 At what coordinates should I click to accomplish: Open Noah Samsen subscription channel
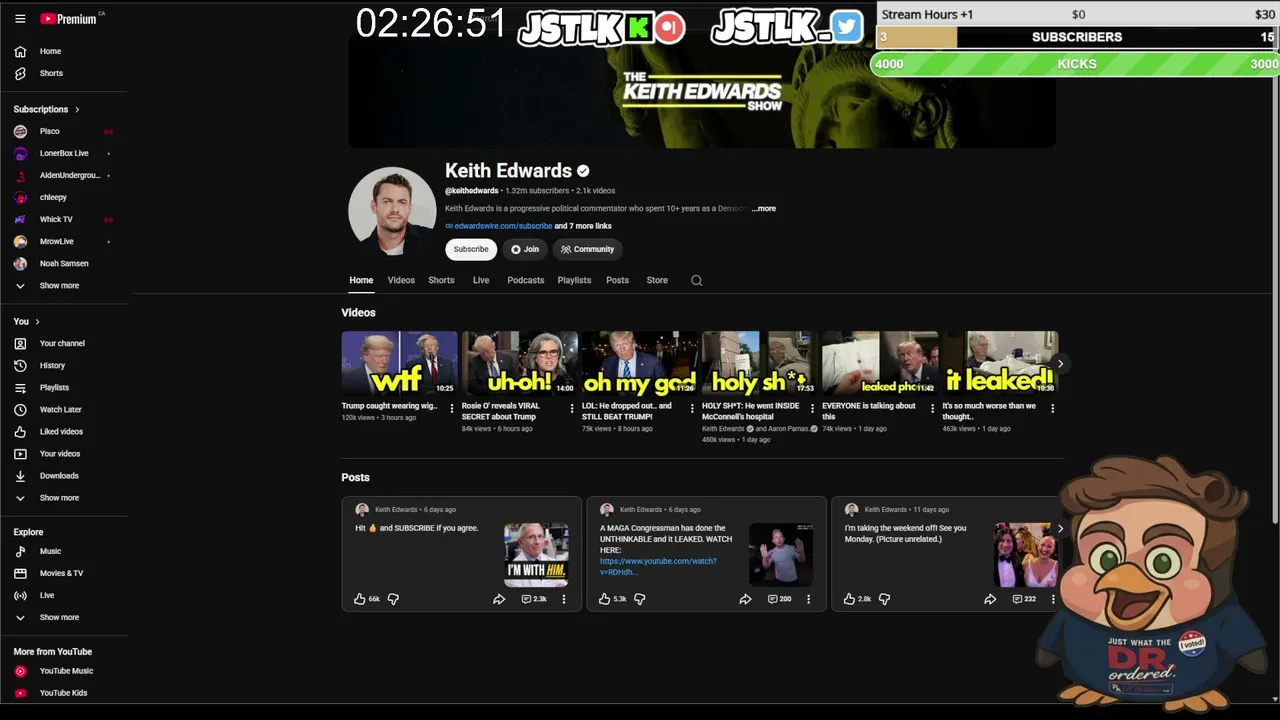pyautogui.click(x=64, y=264)
